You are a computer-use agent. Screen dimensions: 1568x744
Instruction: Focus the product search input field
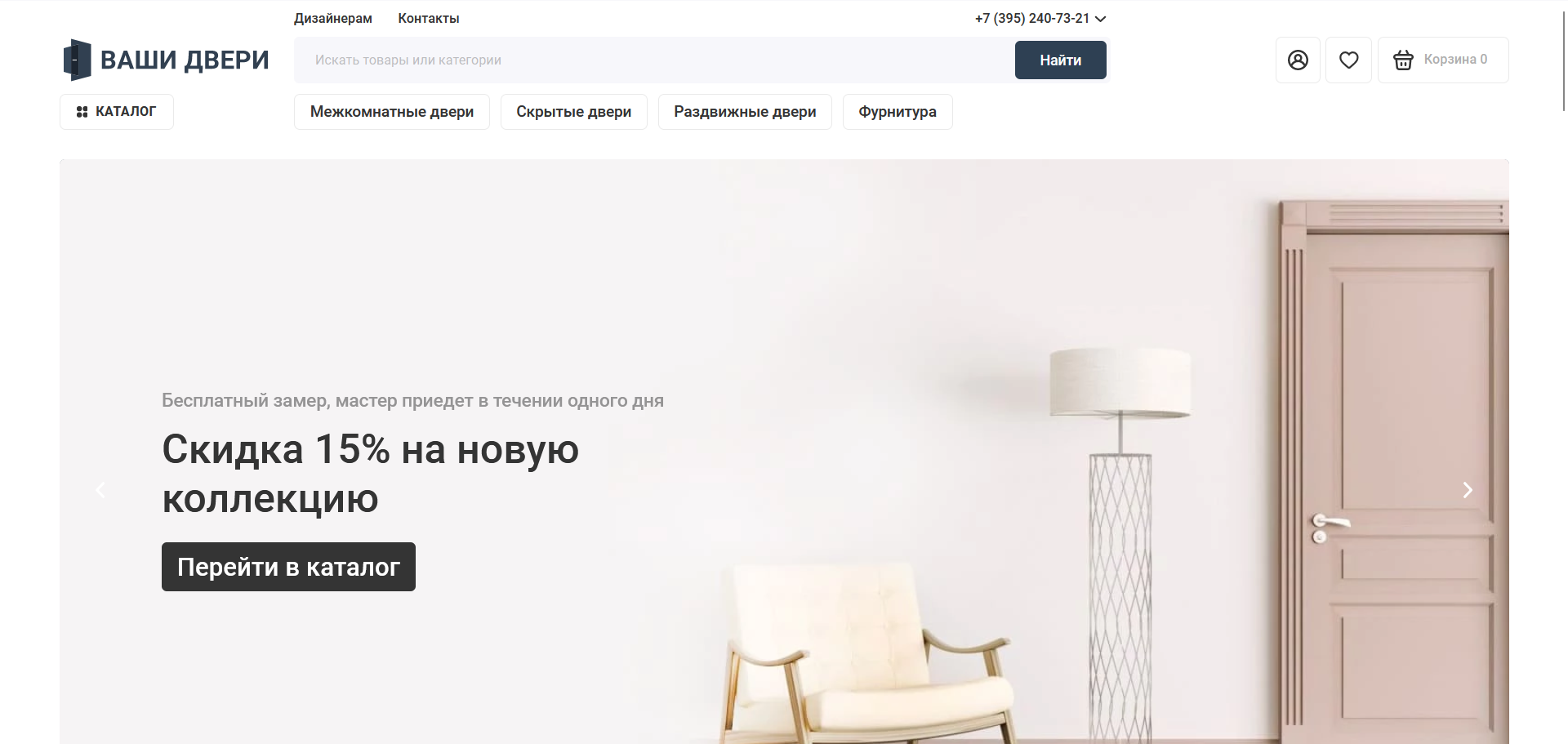[653, 60]
